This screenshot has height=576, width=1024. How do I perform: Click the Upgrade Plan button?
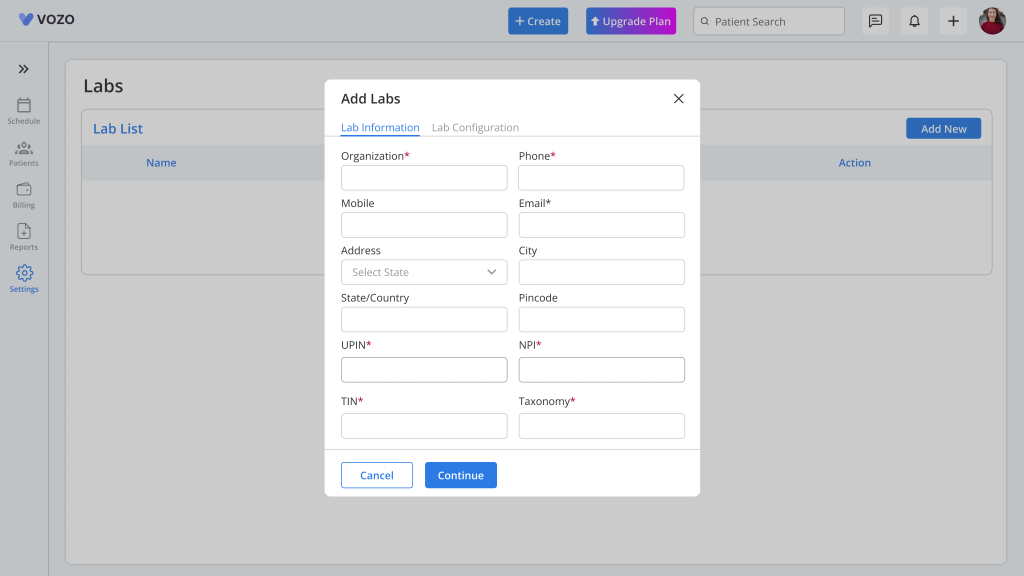[x=631, y=21]
